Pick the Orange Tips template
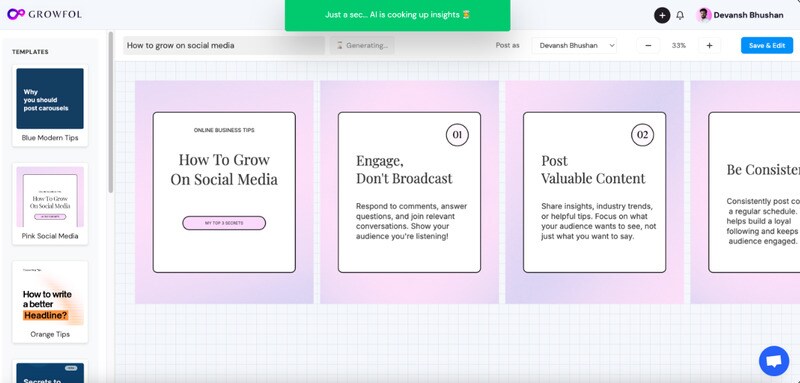This screenshot has height=383, width=800. 50,302
